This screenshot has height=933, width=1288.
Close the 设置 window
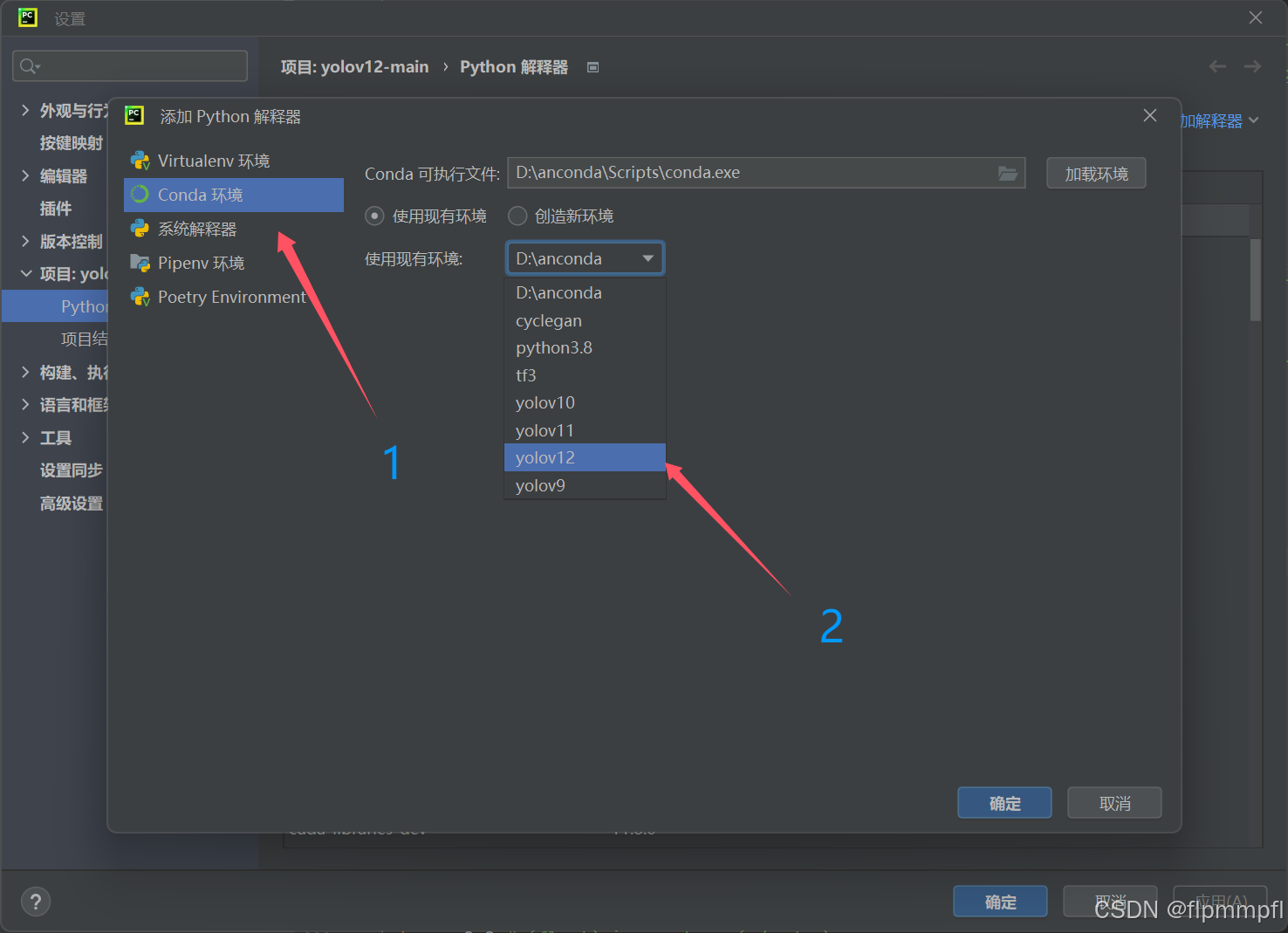[1256, 17]
